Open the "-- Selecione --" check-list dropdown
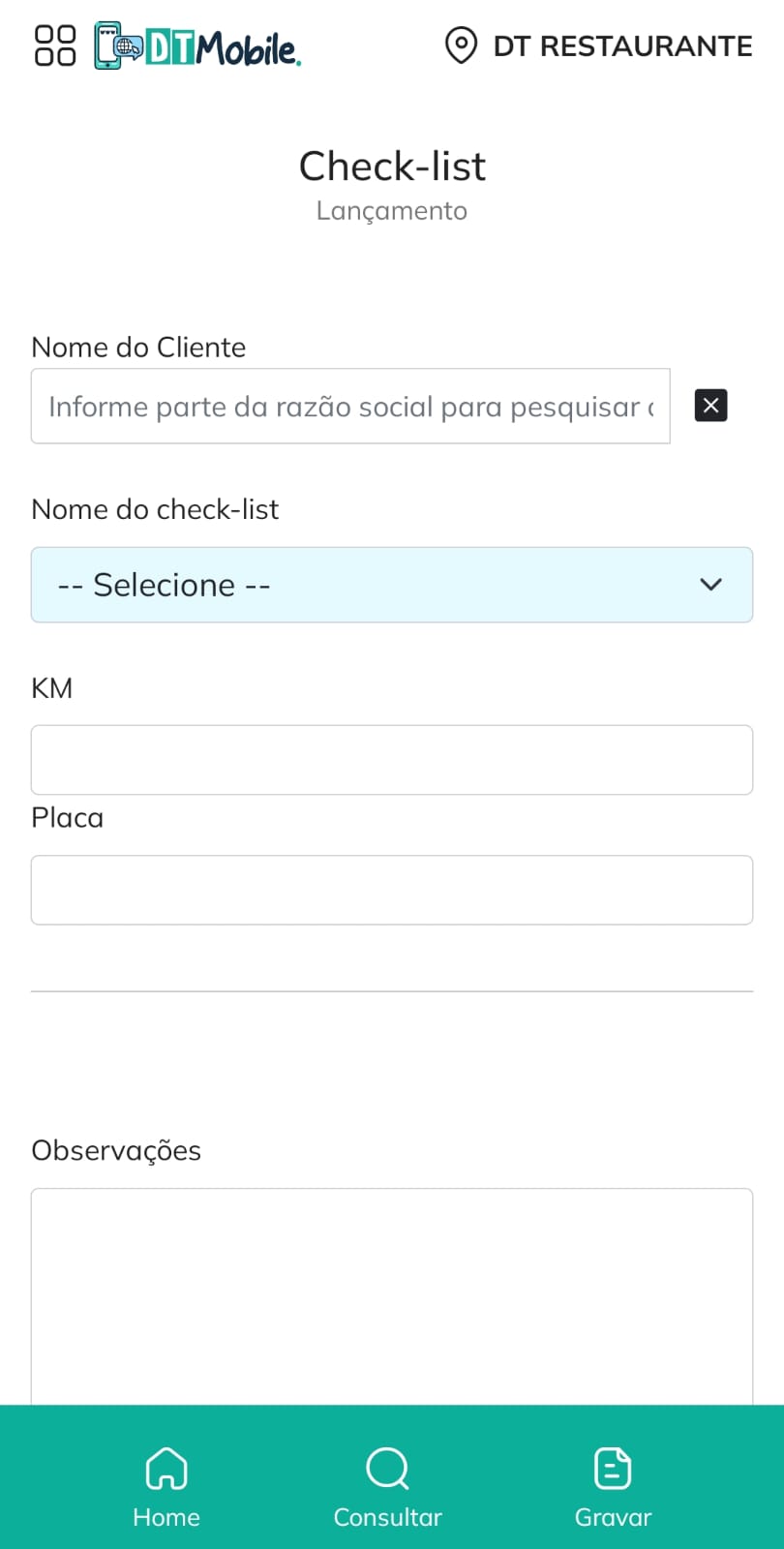This screenshot has height=1549, width=784. (x=368, y=585)
